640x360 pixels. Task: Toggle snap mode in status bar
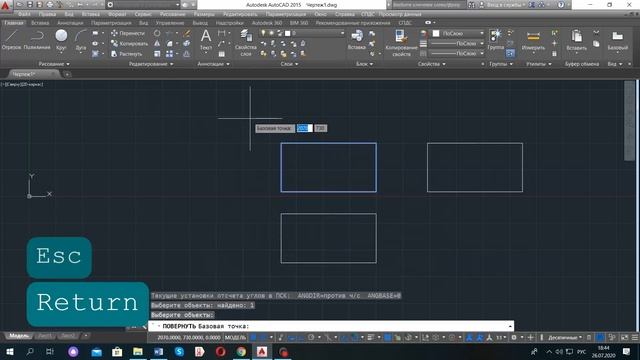(262, 338)
